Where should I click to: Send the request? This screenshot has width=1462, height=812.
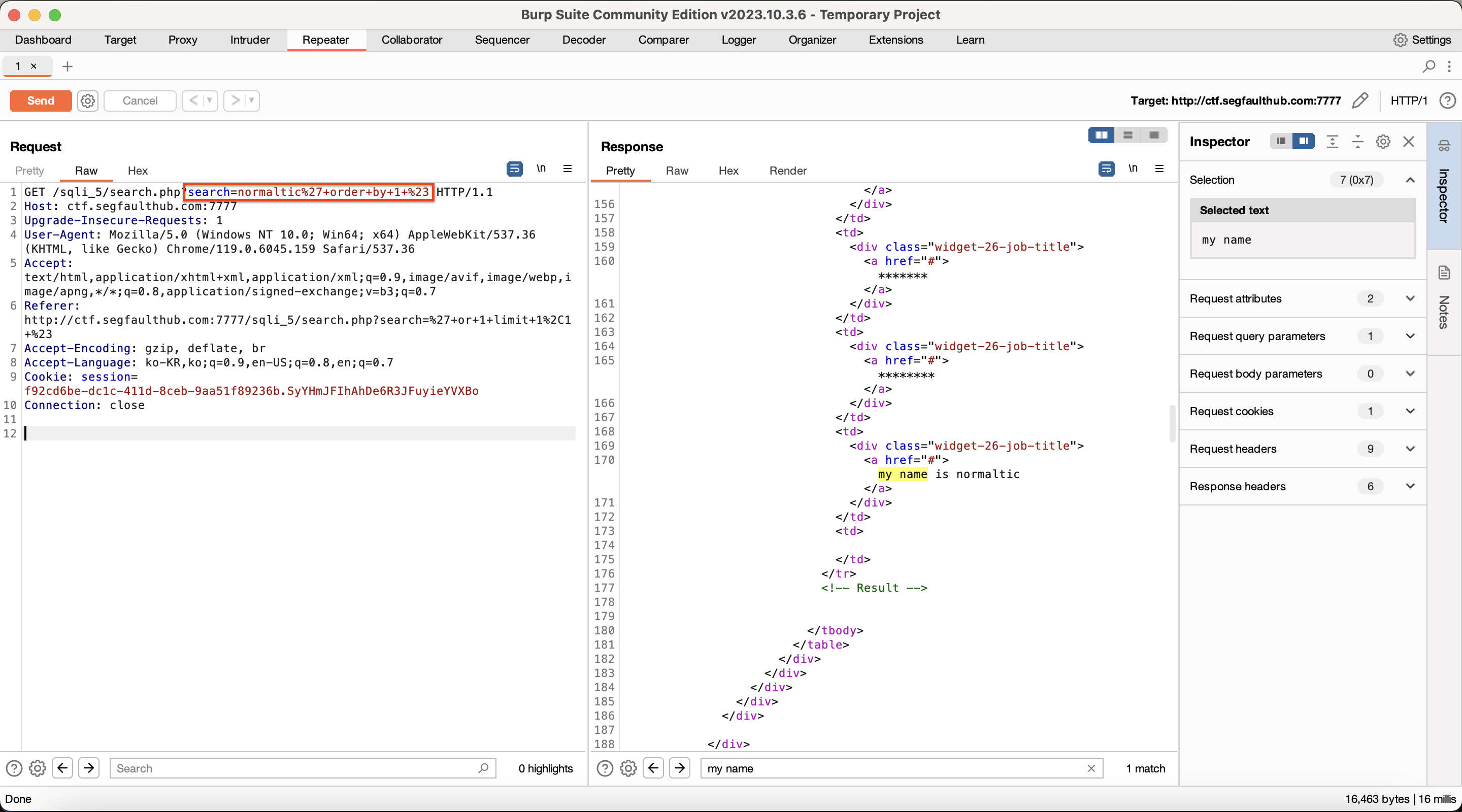click(41, 100)
